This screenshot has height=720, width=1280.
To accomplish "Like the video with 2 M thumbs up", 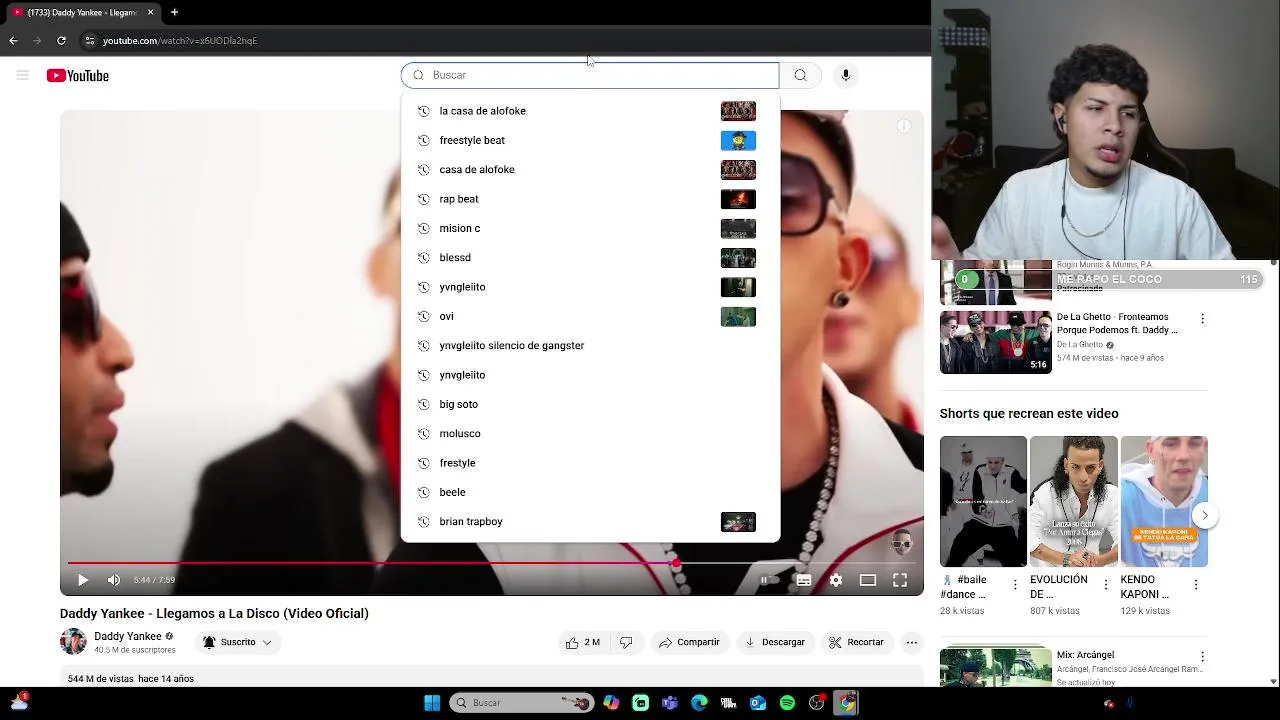I will tap(582, 642).
